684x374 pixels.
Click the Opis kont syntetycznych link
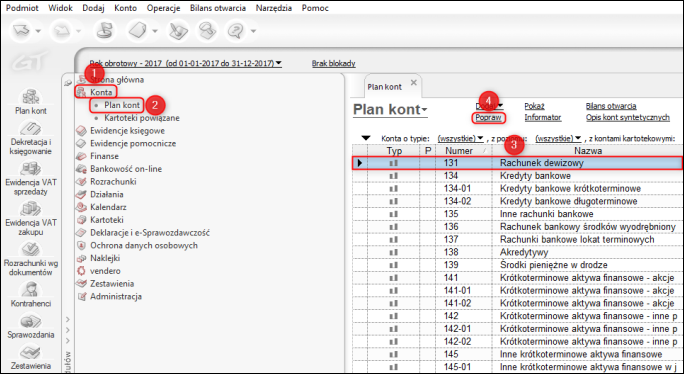[628, 117]
